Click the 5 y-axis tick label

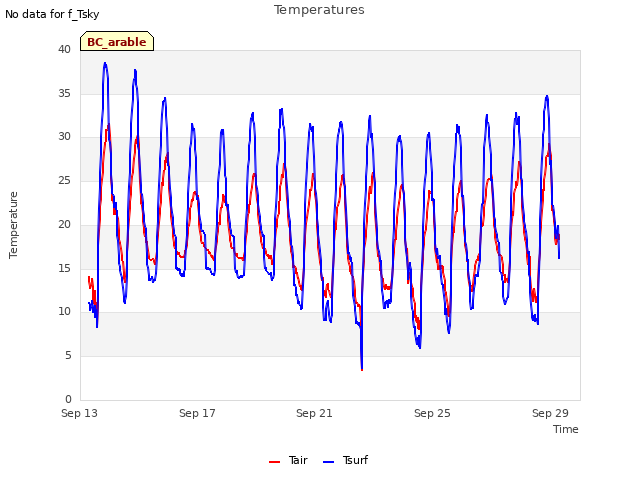tap(68, 356)
